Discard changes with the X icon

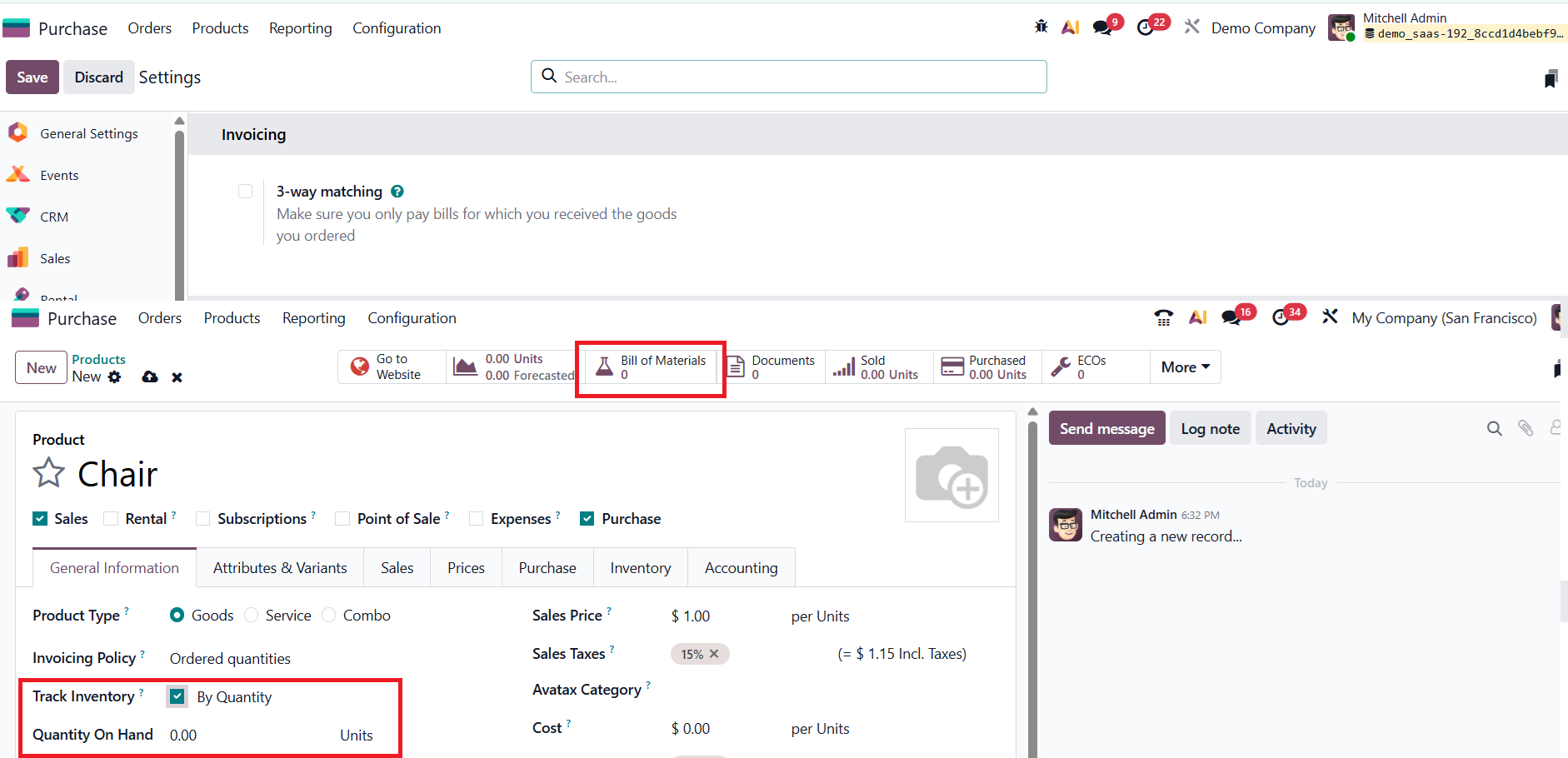coord(177,377)
